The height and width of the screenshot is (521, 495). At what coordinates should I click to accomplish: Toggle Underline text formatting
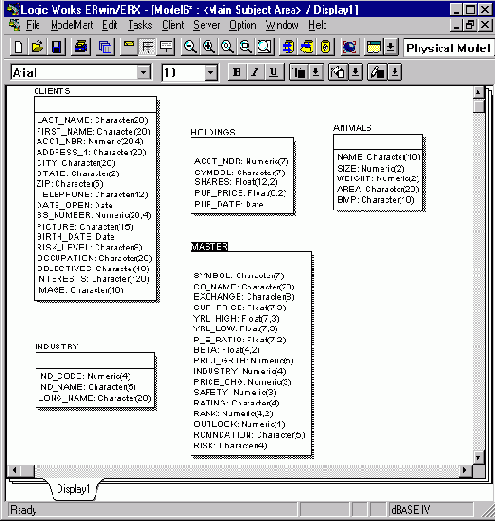click(274, 72)
